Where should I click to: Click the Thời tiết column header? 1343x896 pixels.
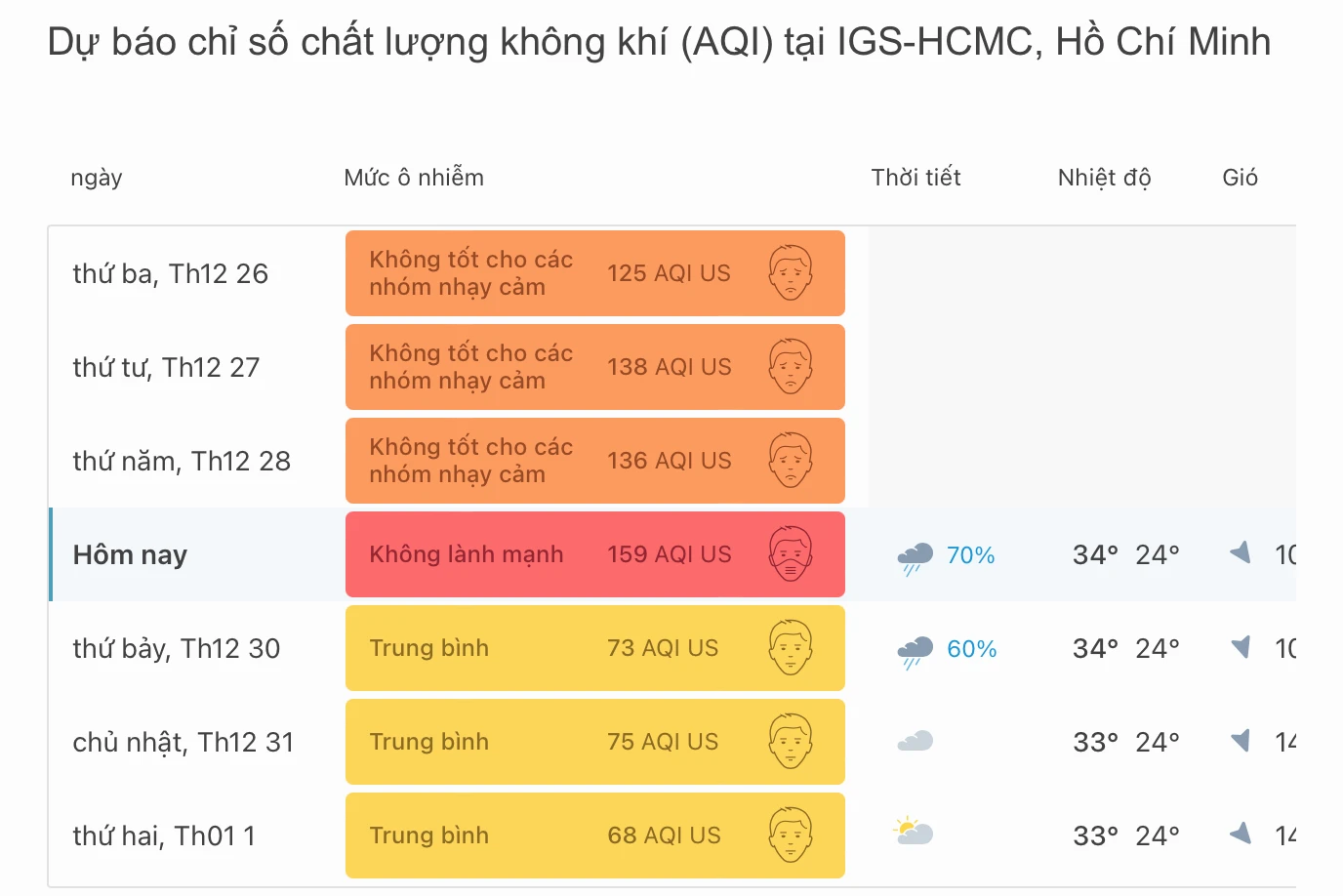pyautogui.click(x=916, y=178)
